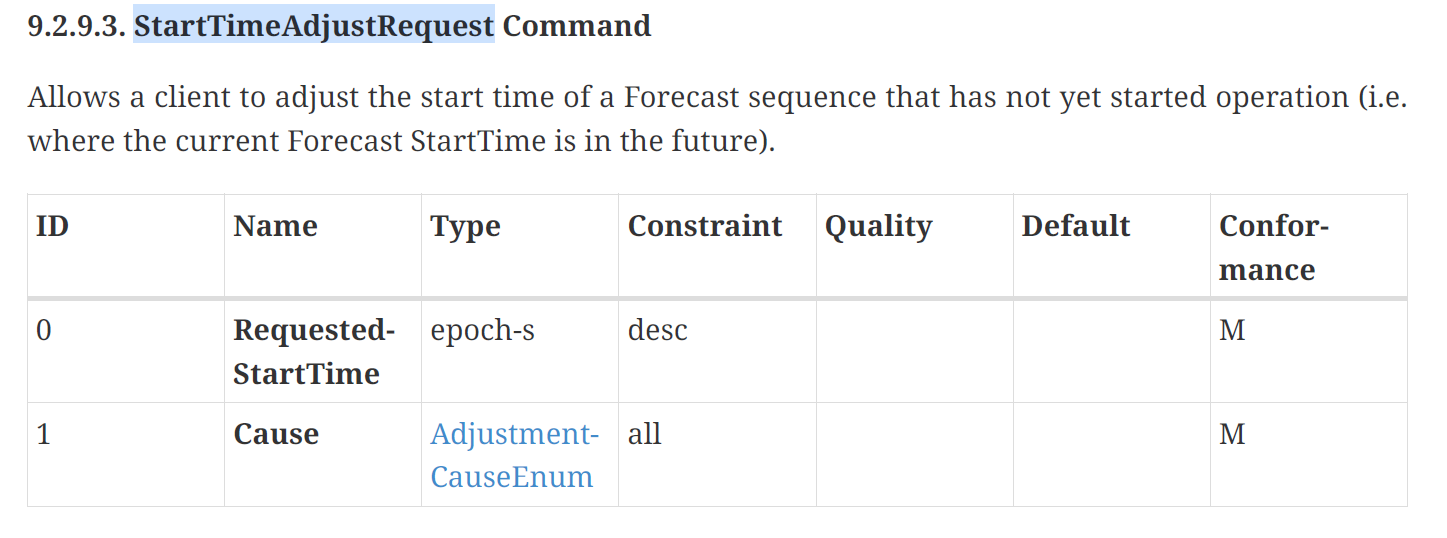Click the ID 0 cell

[x=43, y=330]
